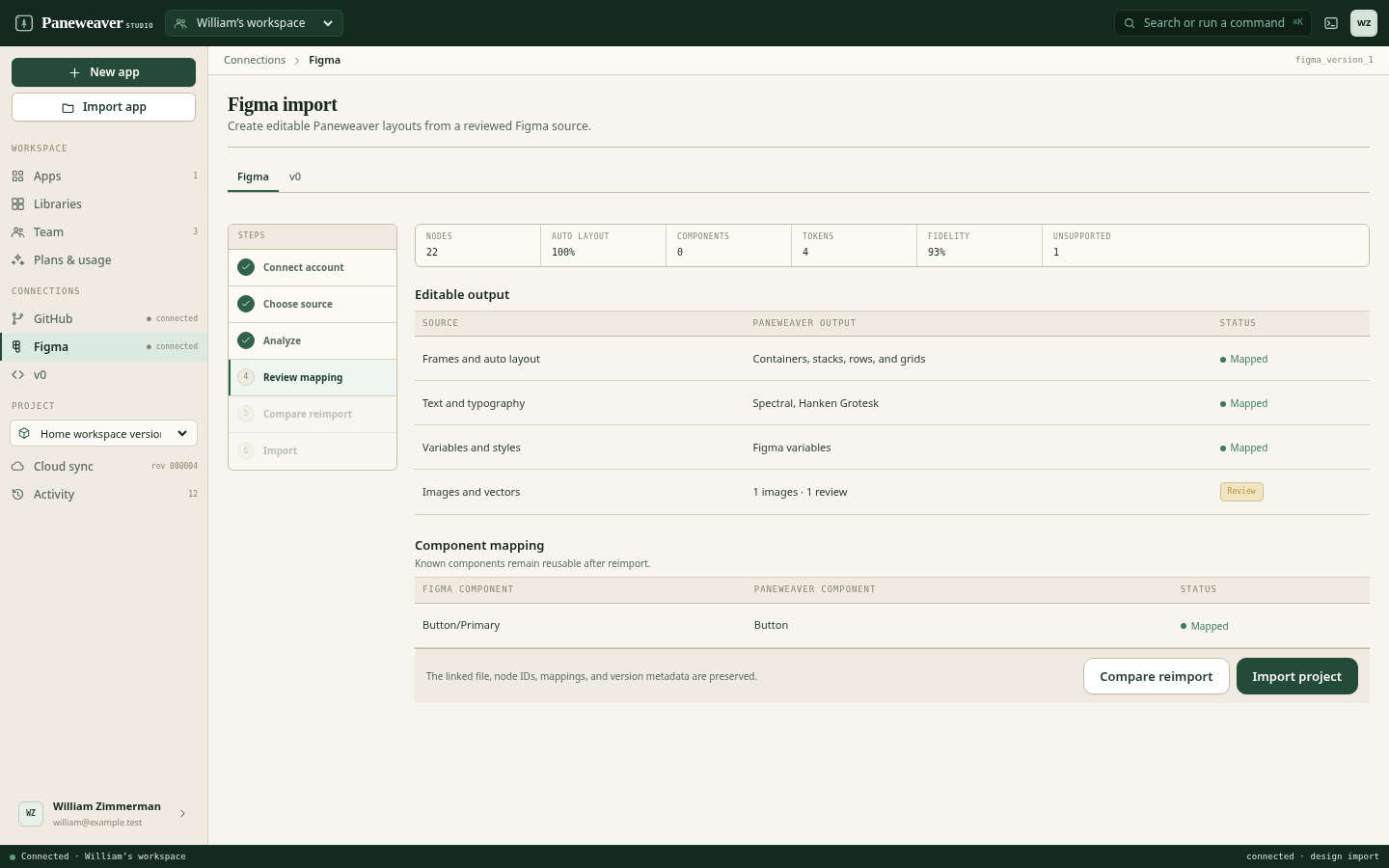Click the Unsupported 1 stat

pyautogui.click(x=1205, y=245)
